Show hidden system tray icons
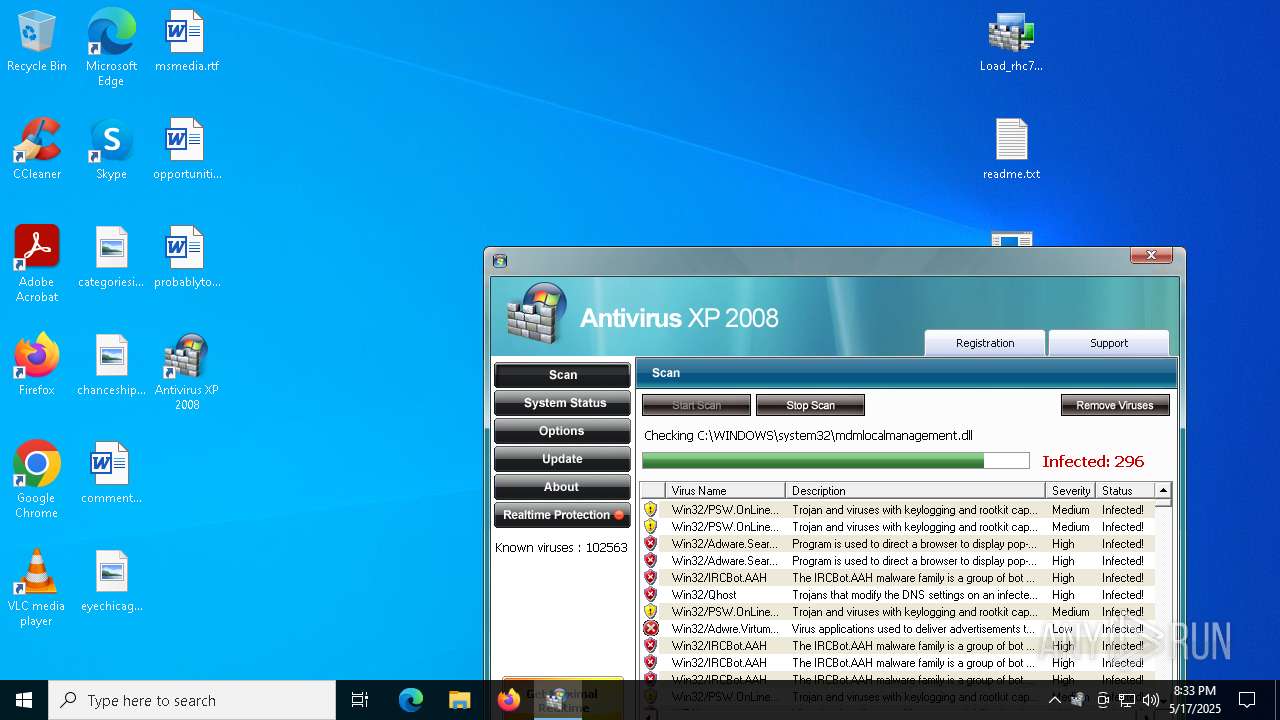 coord(1054,700)
